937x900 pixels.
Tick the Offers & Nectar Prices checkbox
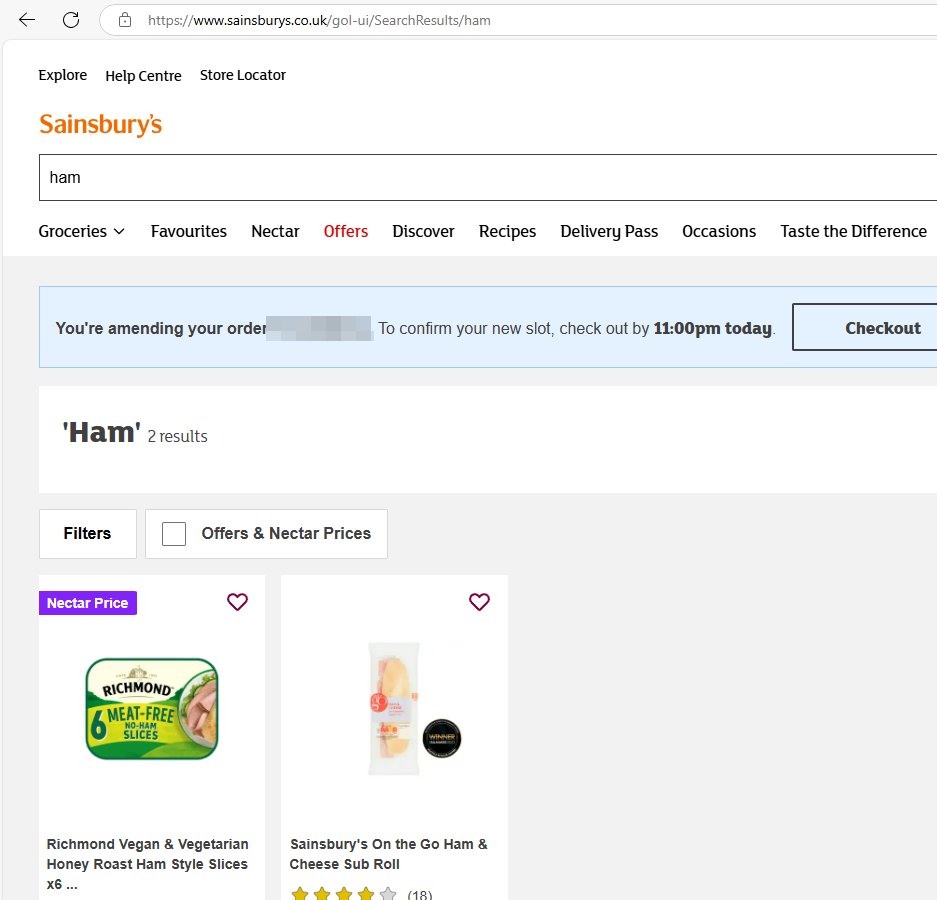(x=174, y=534)
